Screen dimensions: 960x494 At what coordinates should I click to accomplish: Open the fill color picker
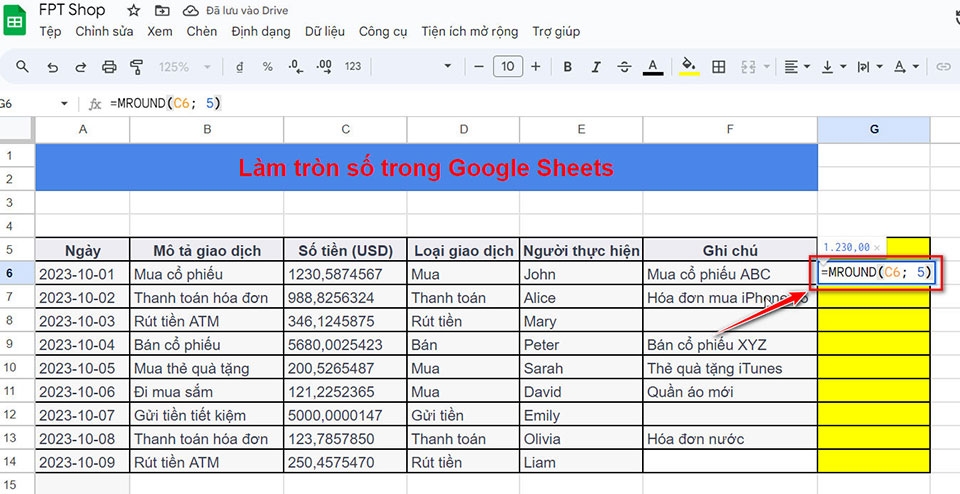click(x=689, y=67)
